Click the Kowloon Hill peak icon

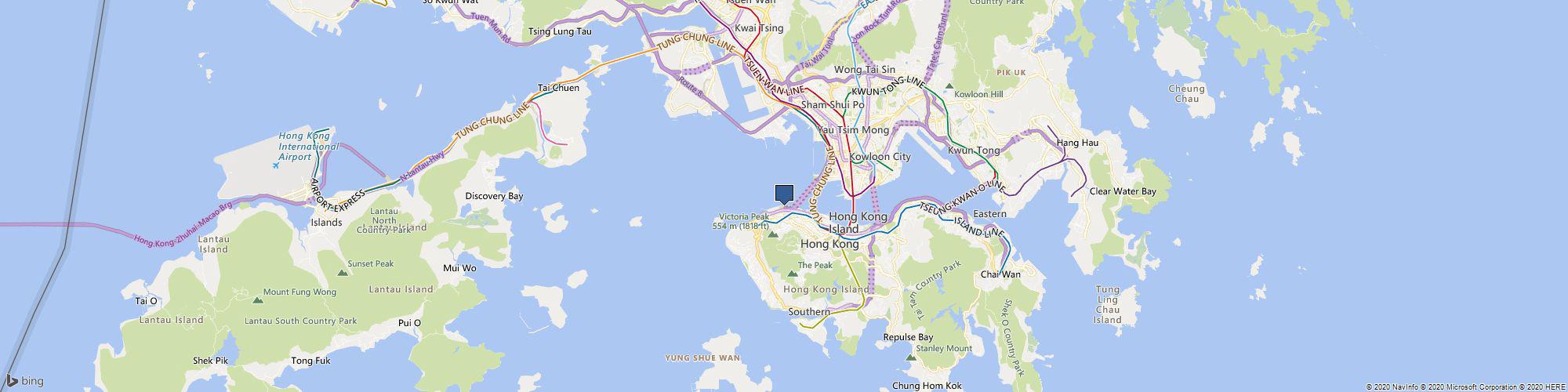(x=950, y=85)
